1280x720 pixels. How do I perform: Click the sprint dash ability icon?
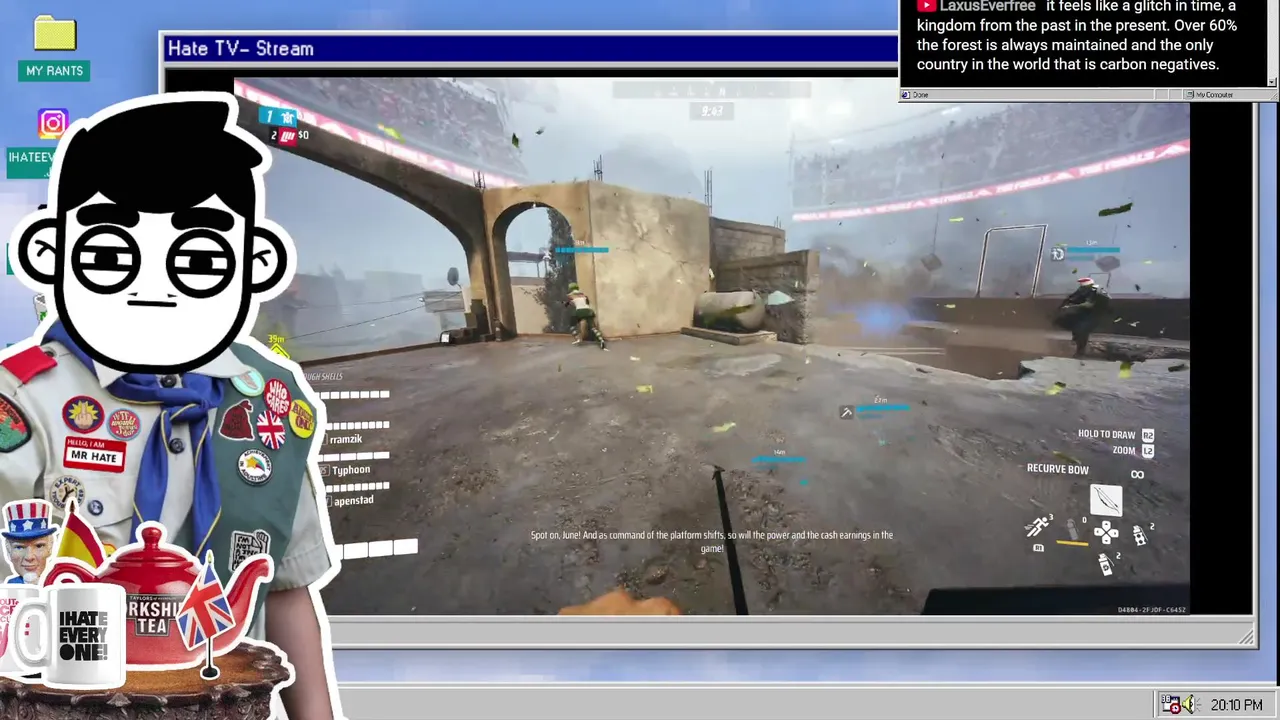[1038, 525]
